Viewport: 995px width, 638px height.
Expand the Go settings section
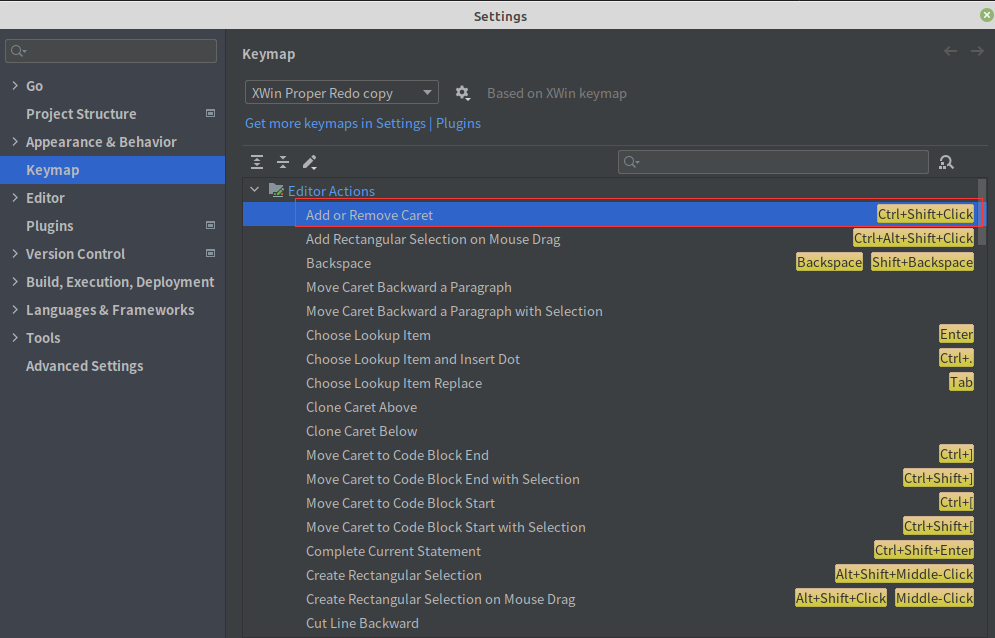(15, 85)
